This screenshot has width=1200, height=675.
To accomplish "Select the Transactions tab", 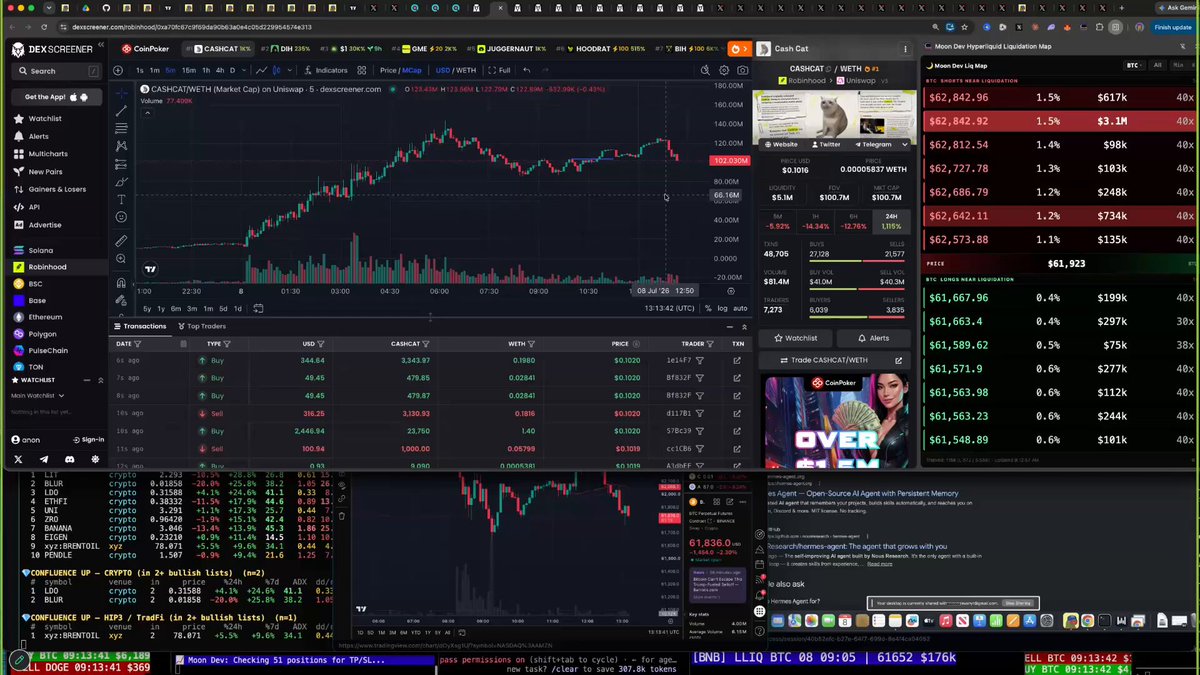I will pos(140,326).
